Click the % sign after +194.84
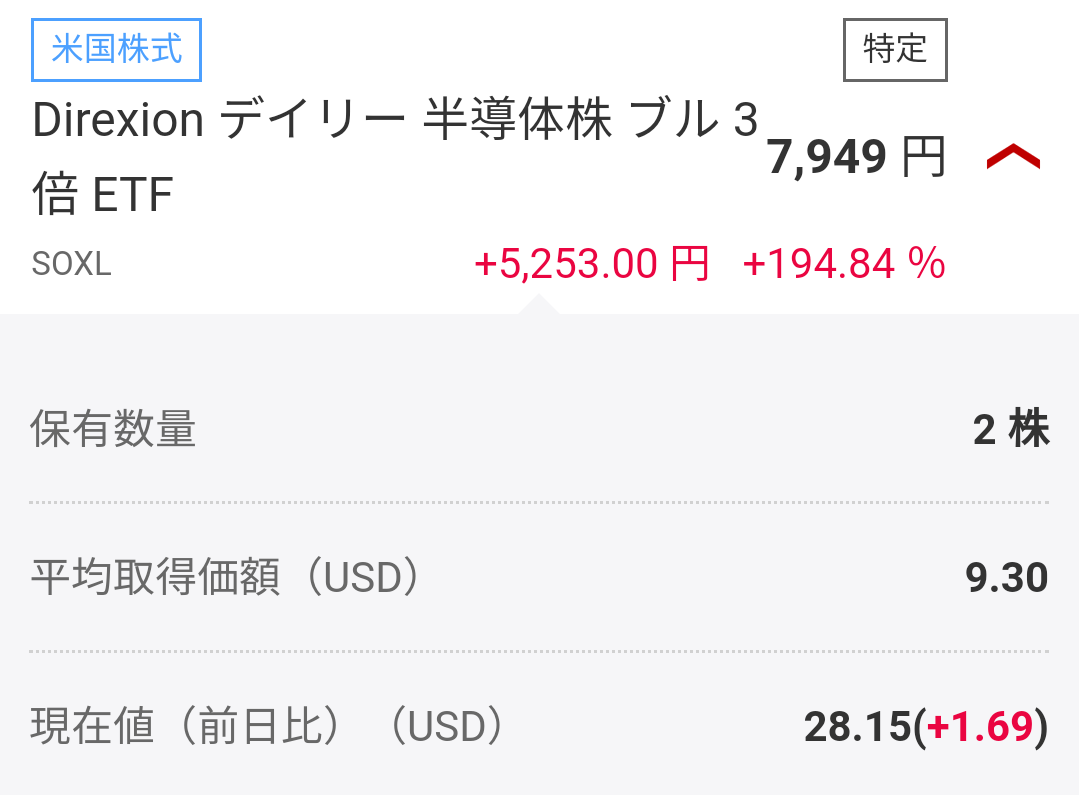The width and height of the screenshot is (1079, 795). point(926,264)
